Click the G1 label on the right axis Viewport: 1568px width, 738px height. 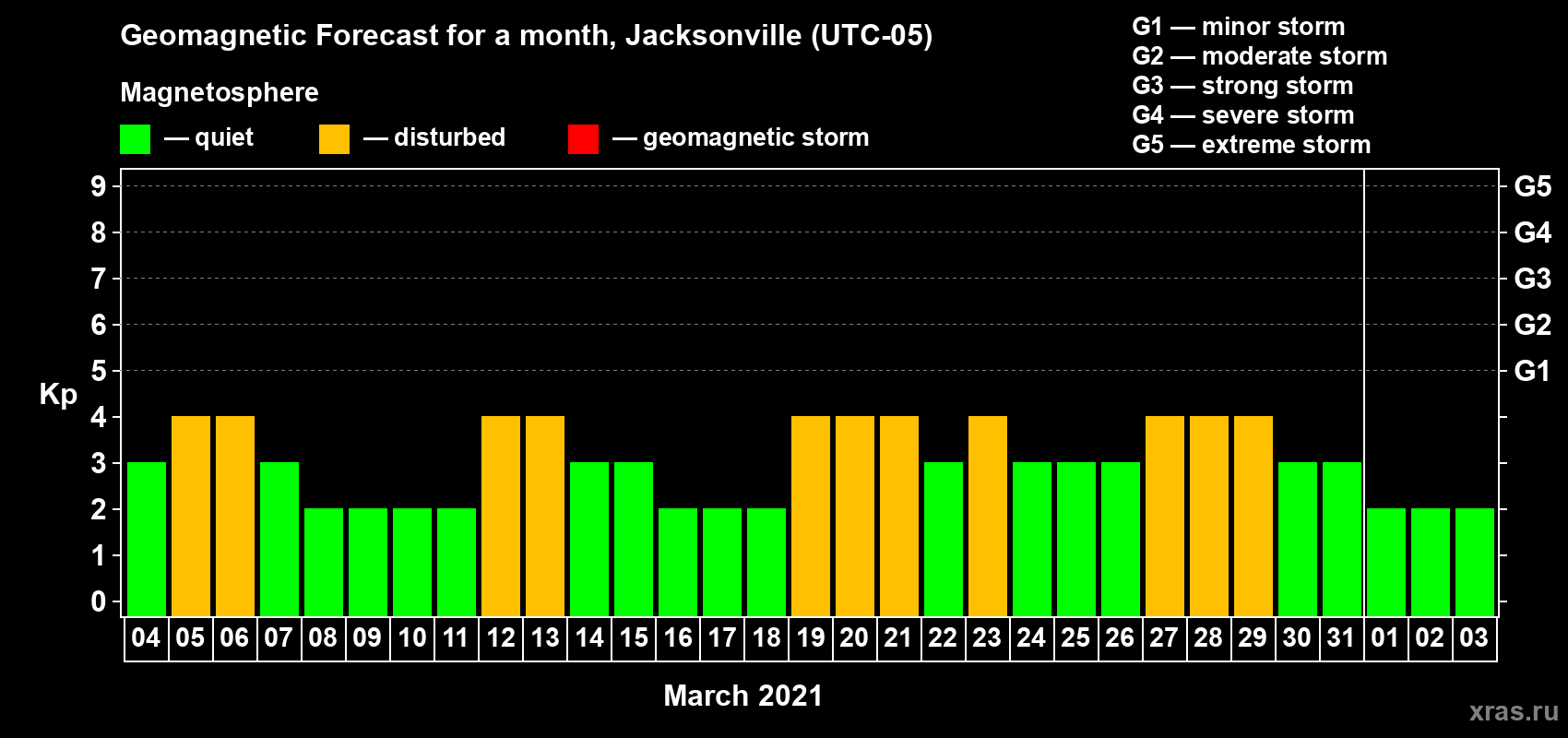tap(1533, 371)
